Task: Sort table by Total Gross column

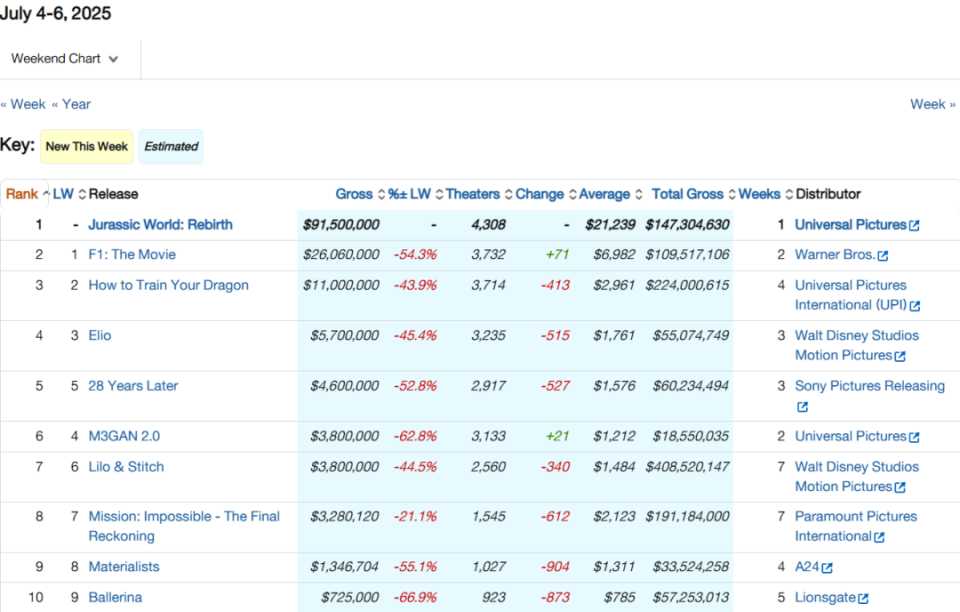Action: point(694,194)
